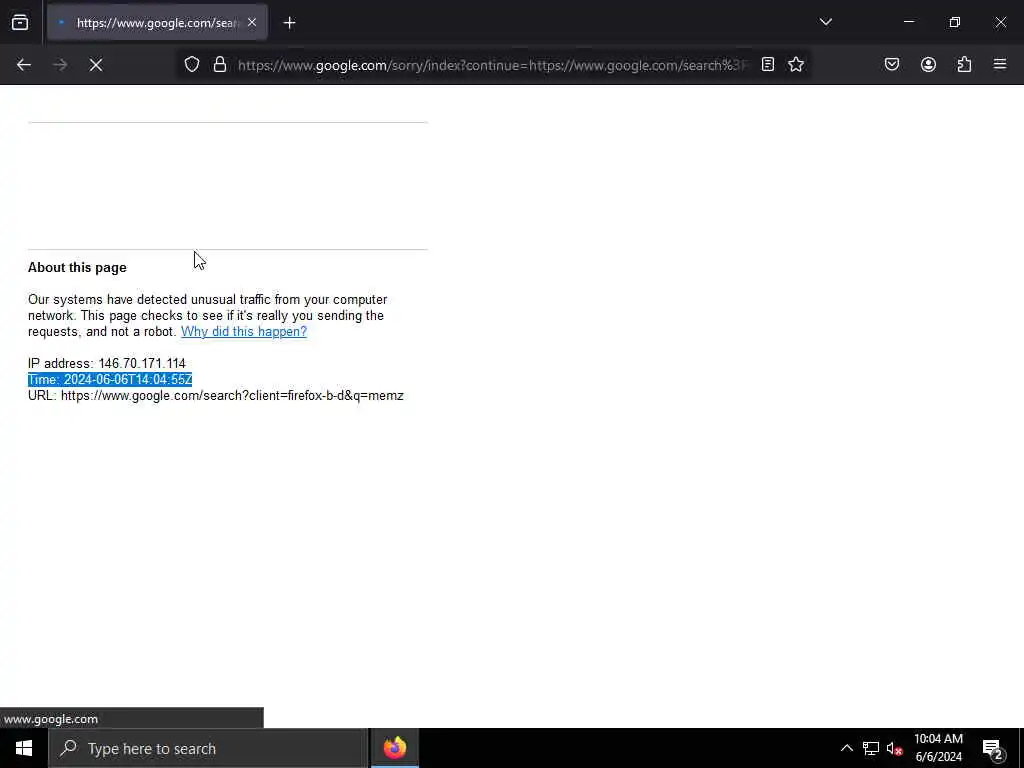Open the network status tray icon

pyautogui.click(x=871, y=748)
